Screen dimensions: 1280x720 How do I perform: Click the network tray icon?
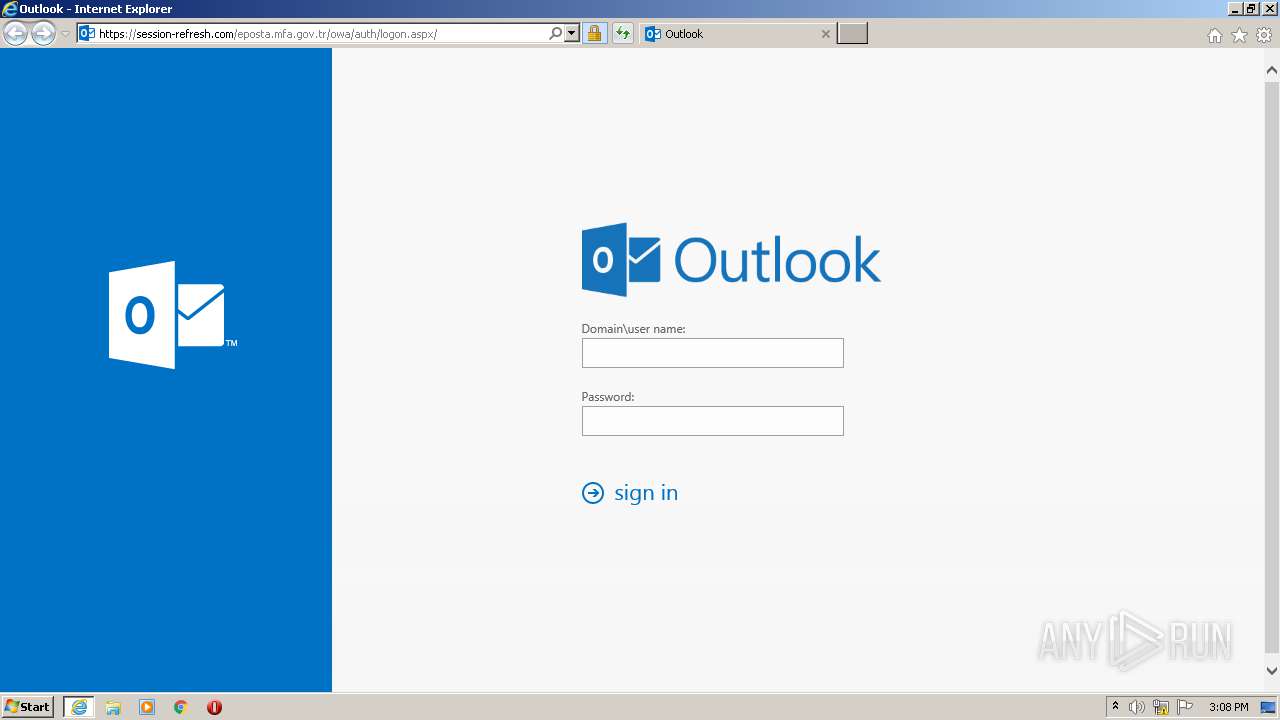(1161, 707)
